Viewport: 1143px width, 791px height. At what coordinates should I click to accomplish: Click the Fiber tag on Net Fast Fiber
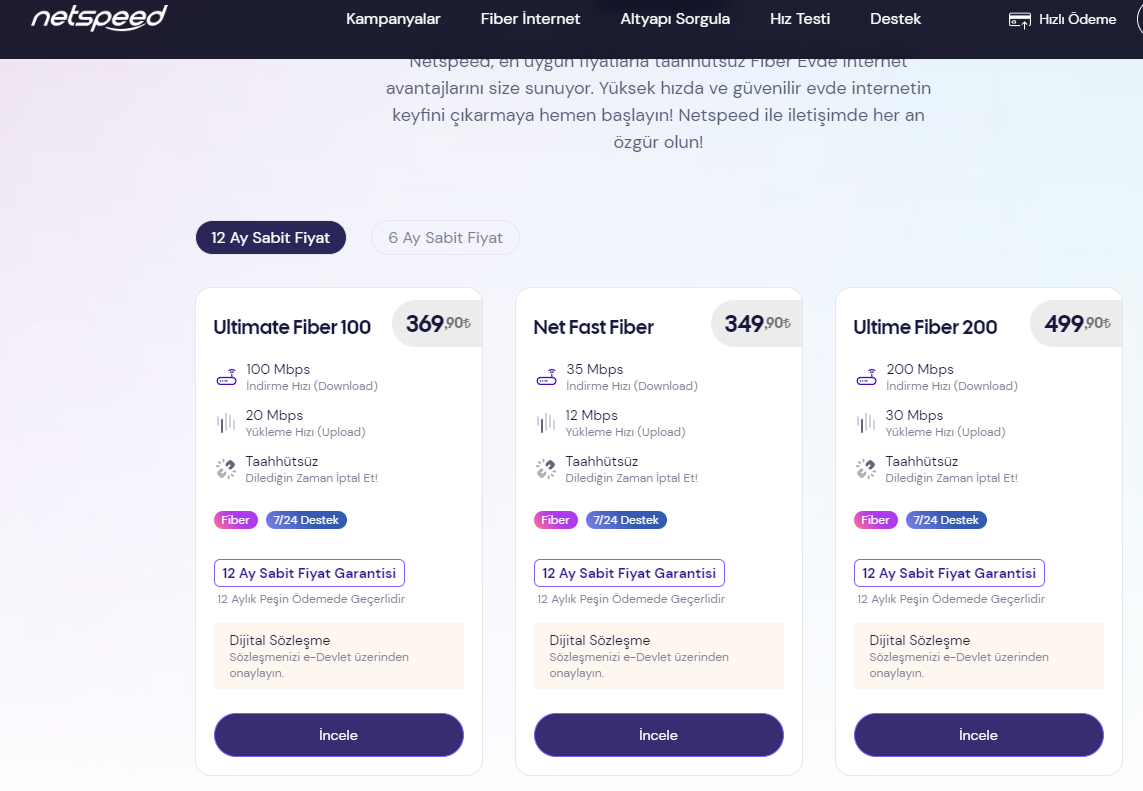(555, 520)
